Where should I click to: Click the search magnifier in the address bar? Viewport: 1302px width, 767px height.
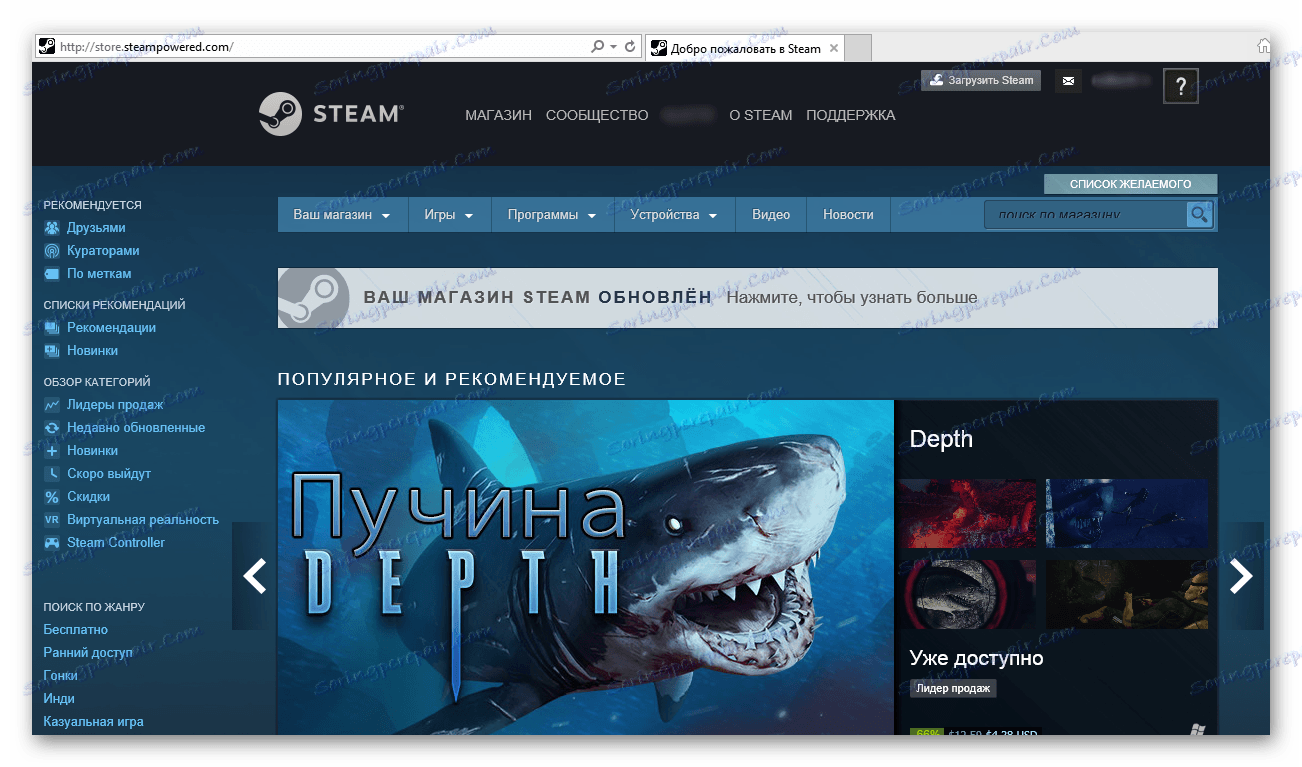pos(598,46)
